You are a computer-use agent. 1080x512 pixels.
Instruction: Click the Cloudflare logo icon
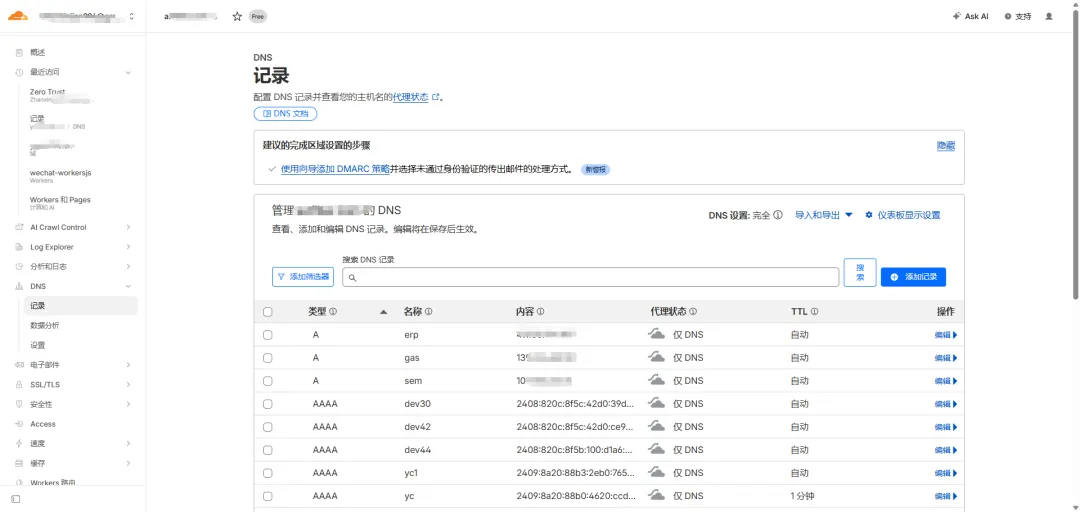(18, 15)
